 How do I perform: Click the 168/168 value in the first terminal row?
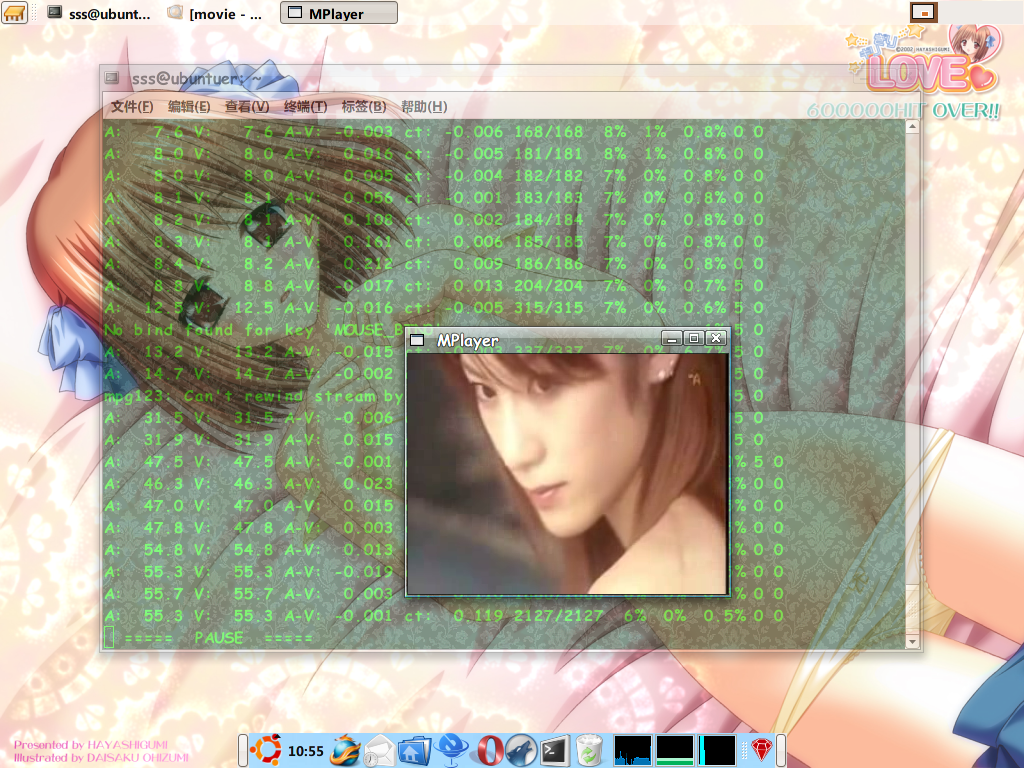(x=549, y=132)
